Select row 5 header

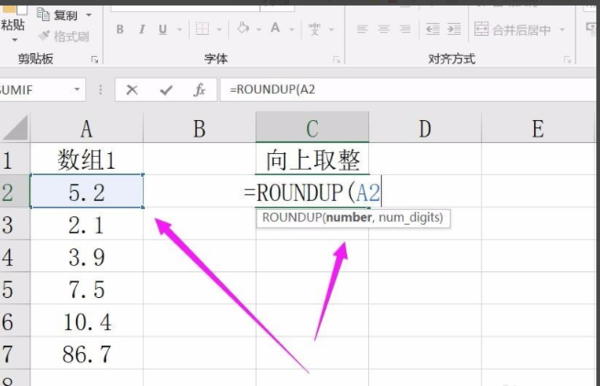pos(15,289)
